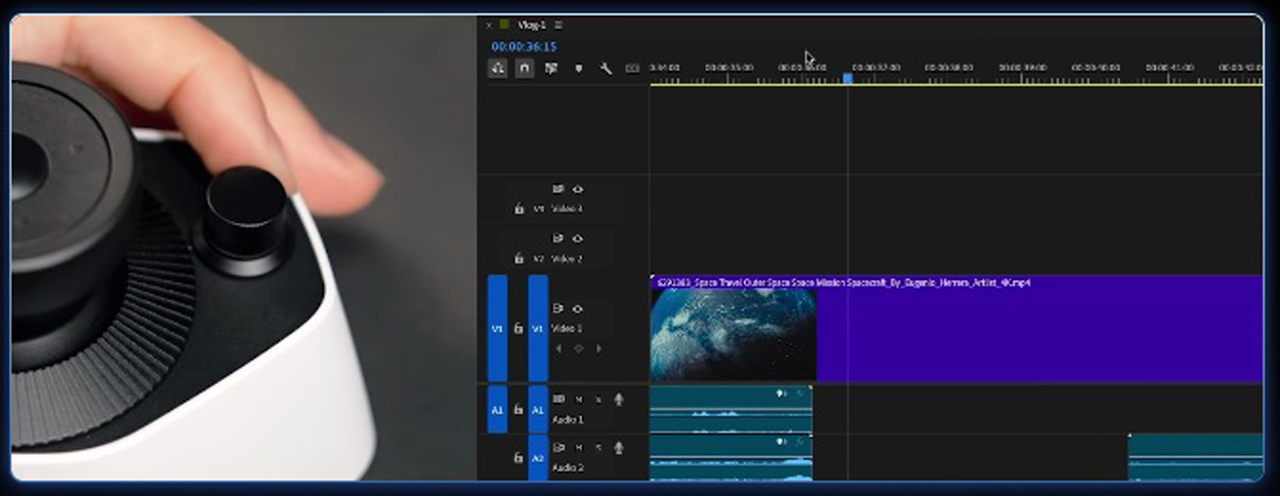Hide Video 3 track with eye icon

click(x=577, y=188)
